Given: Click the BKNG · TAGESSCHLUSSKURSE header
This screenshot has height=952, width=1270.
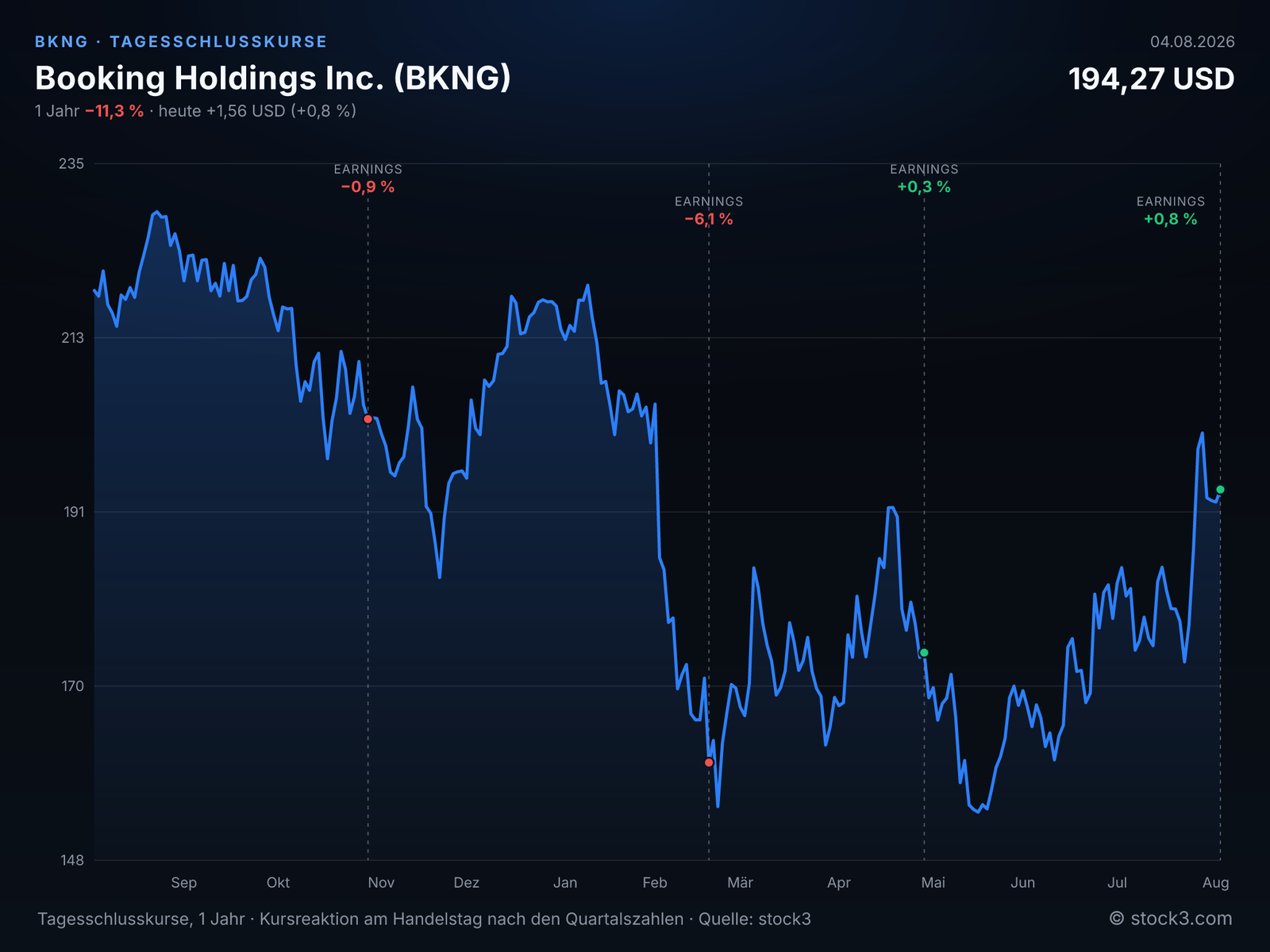Looking at the screenshot, I should 181,42.
